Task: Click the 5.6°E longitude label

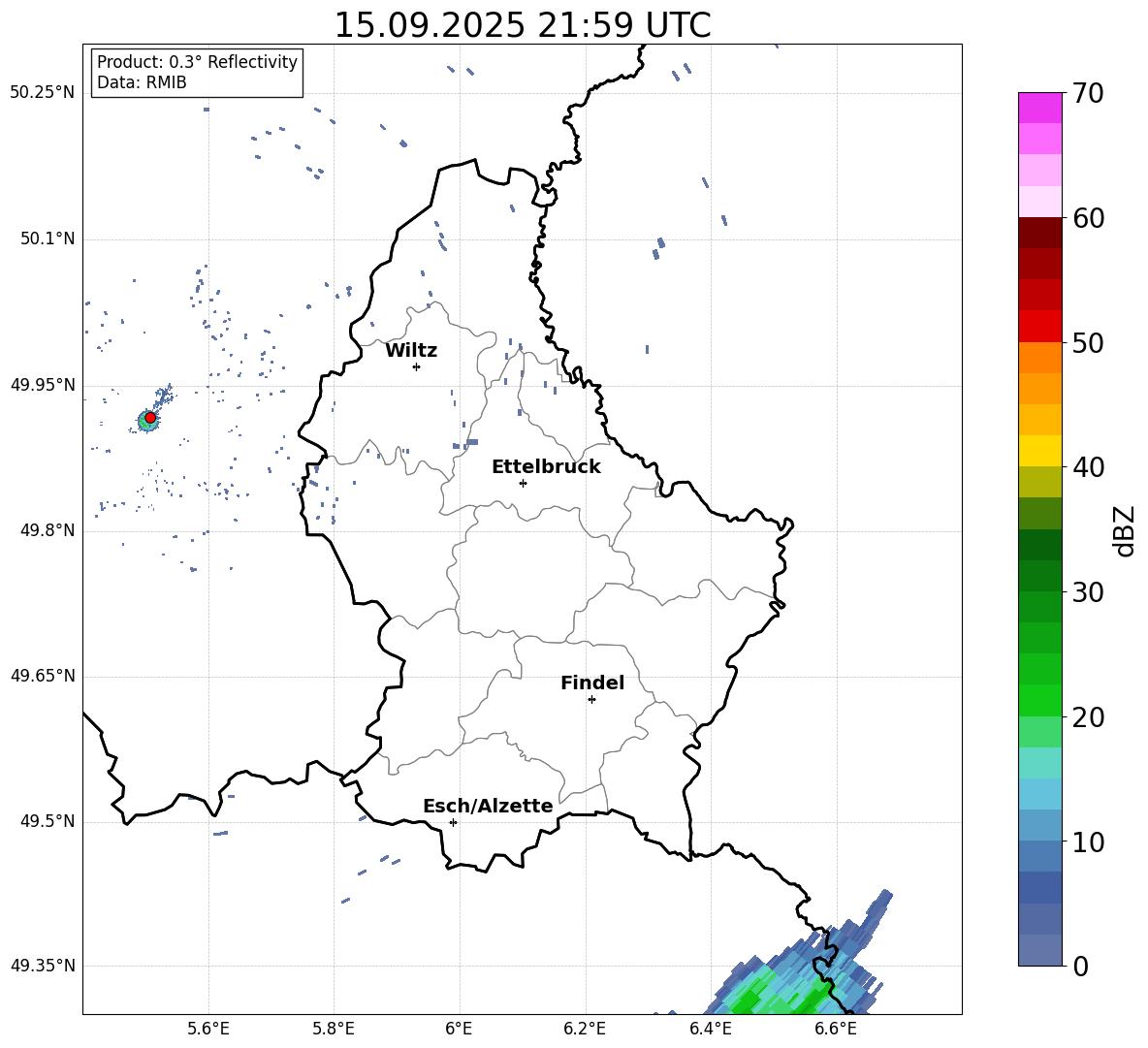Action: pyautogui.click(x=208, y=1029)
